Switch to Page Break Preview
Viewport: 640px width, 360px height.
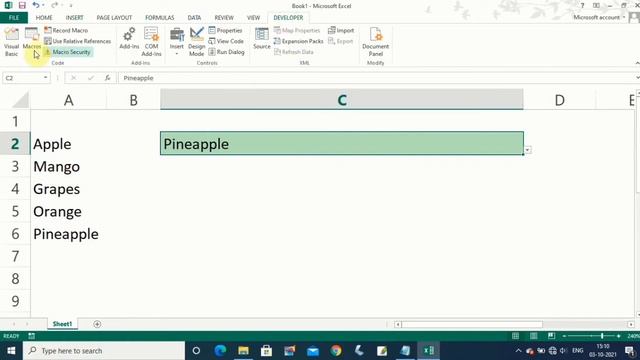(551, 336)
